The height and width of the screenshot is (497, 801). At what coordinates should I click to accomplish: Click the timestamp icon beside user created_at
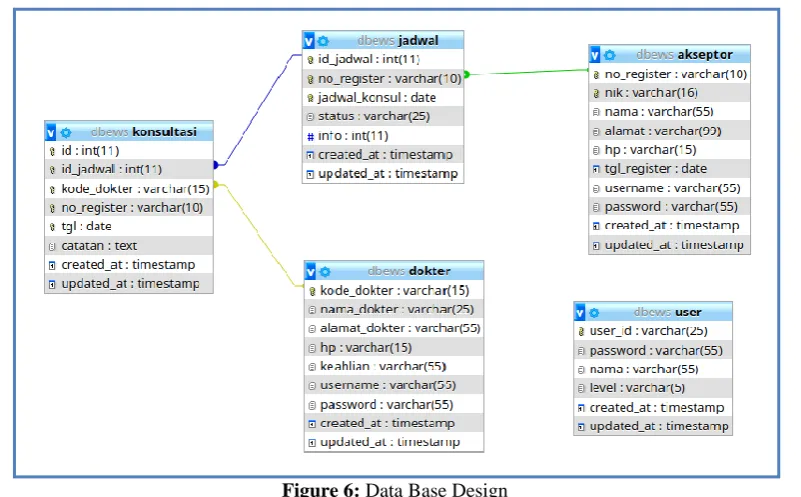(581, 408)
